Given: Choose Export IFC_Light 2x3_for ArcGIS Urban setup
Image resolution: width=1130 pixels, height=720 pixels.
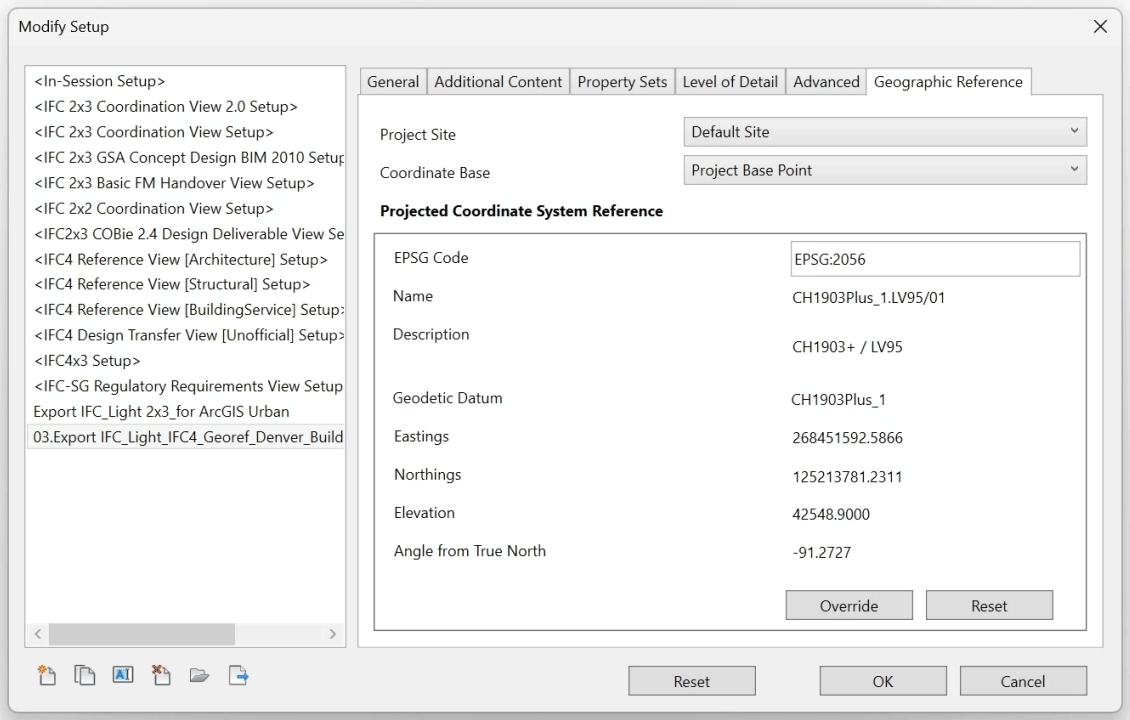Looking at the screenshot, I should click(x=161, y=412).
